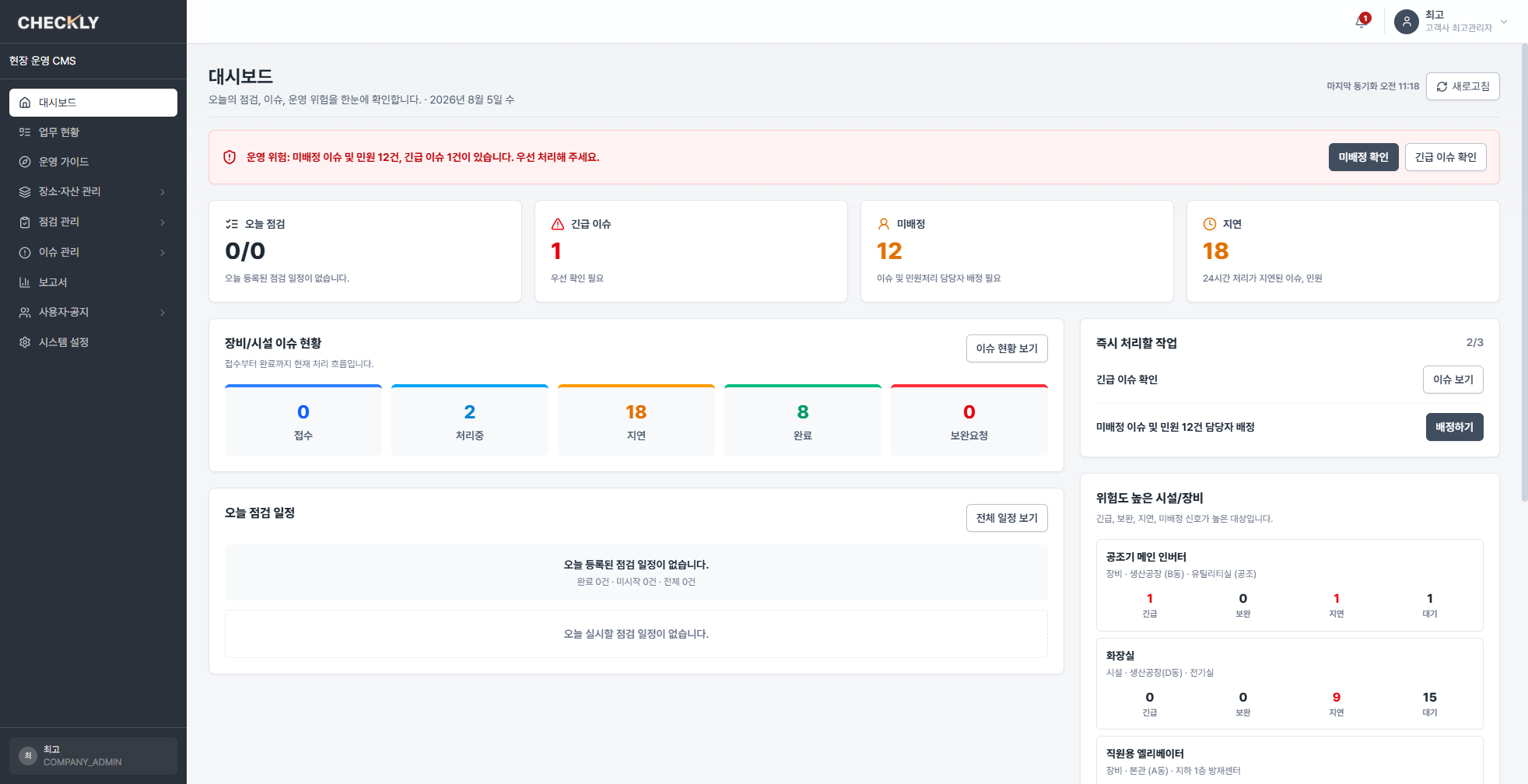Click the 긴급 이슈 확인 button
Image resolution: width=1528 pixels, height=784 pixels.
(1446, 157)
